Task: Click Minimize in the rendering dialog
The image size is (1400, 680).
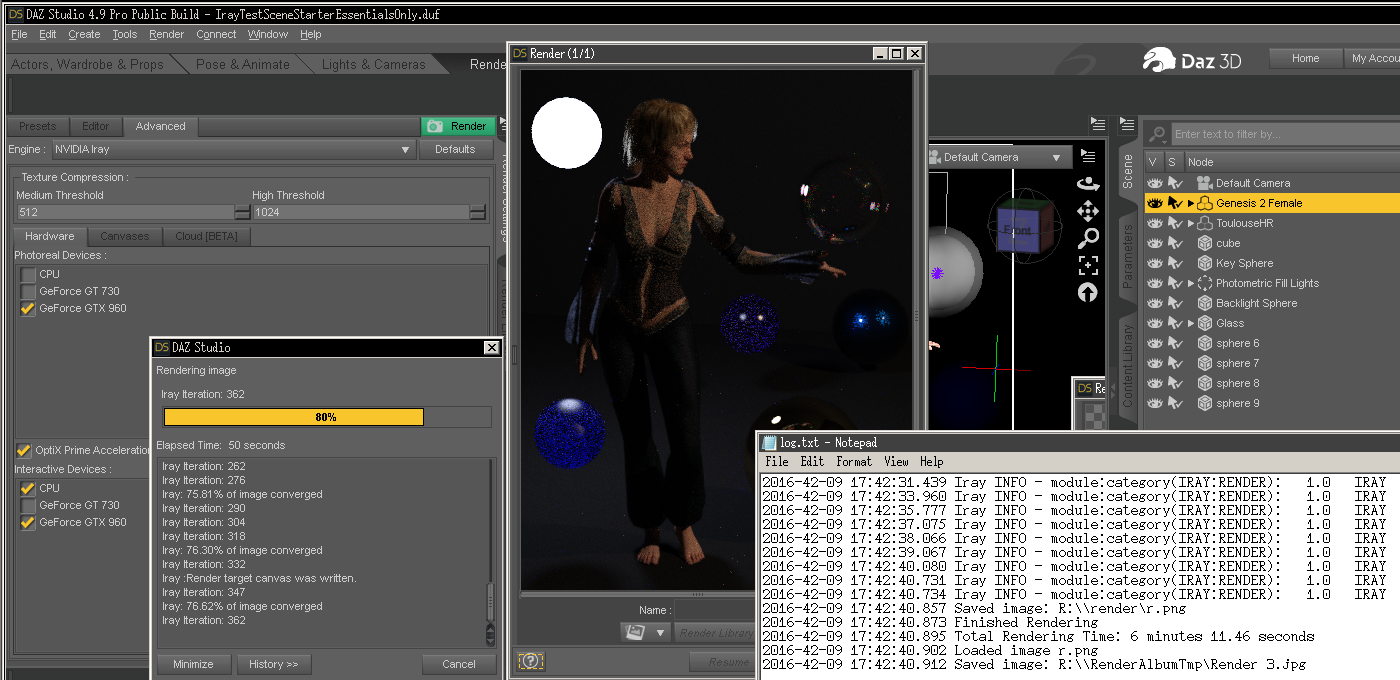Action: 193,664
